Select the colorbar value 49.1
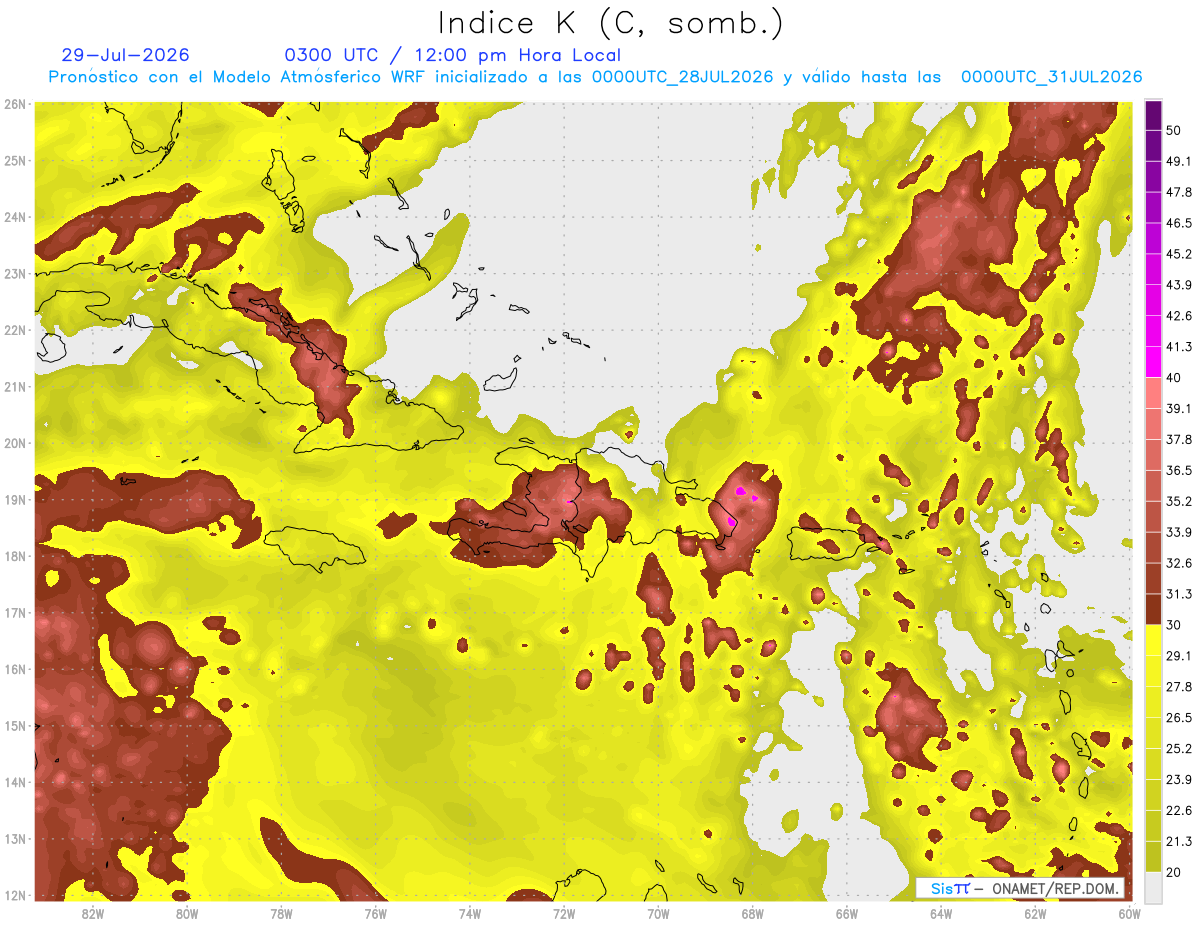The width and height of the screenshot is (1200, 927). click(x=1178, y=161)
